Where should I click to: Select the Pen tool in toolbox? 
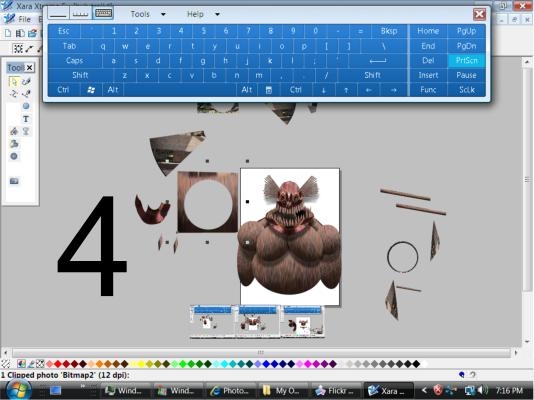coord(26,94)
